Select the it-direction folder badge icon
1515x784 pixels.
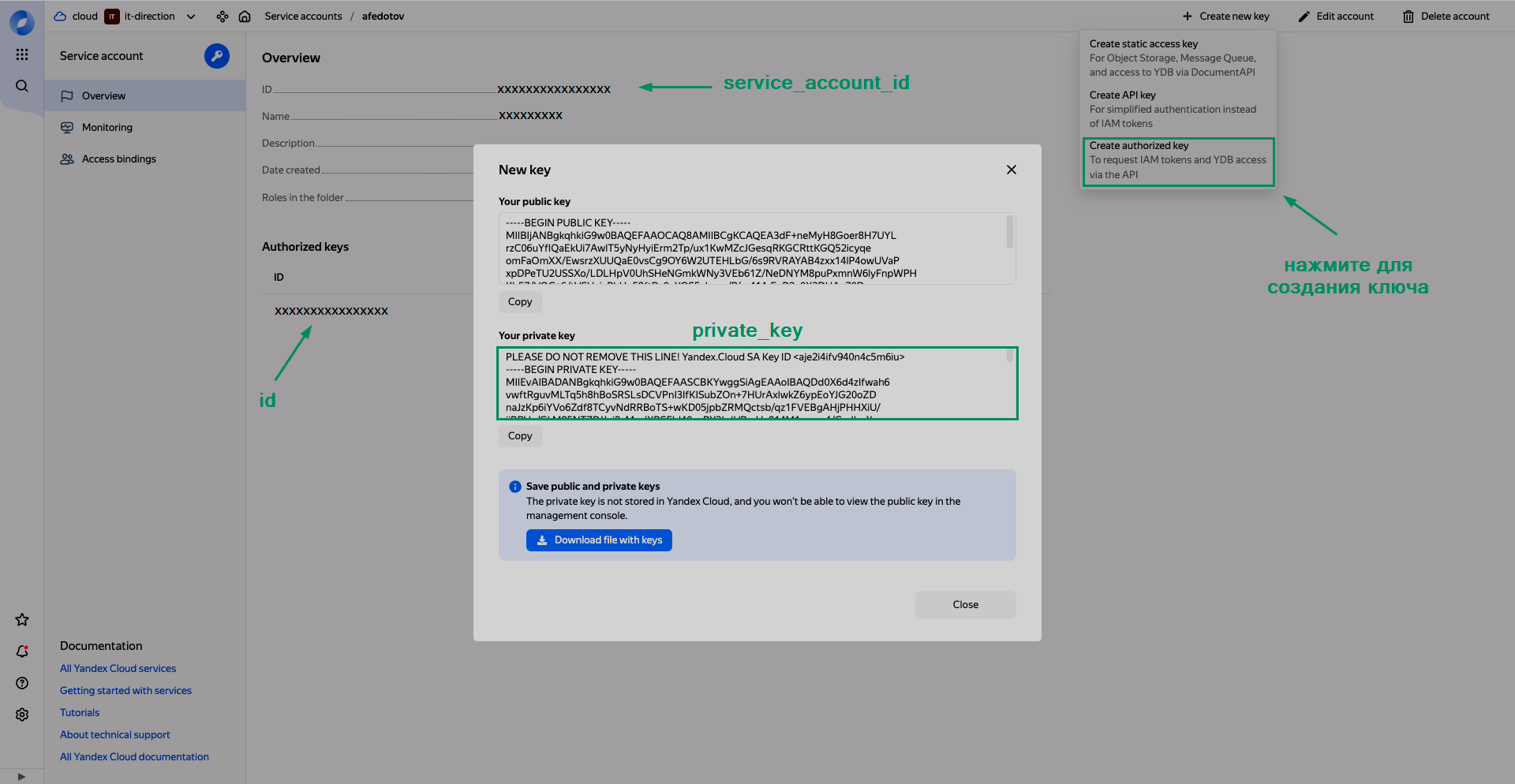pyautogui.click(x=112, y=16)
